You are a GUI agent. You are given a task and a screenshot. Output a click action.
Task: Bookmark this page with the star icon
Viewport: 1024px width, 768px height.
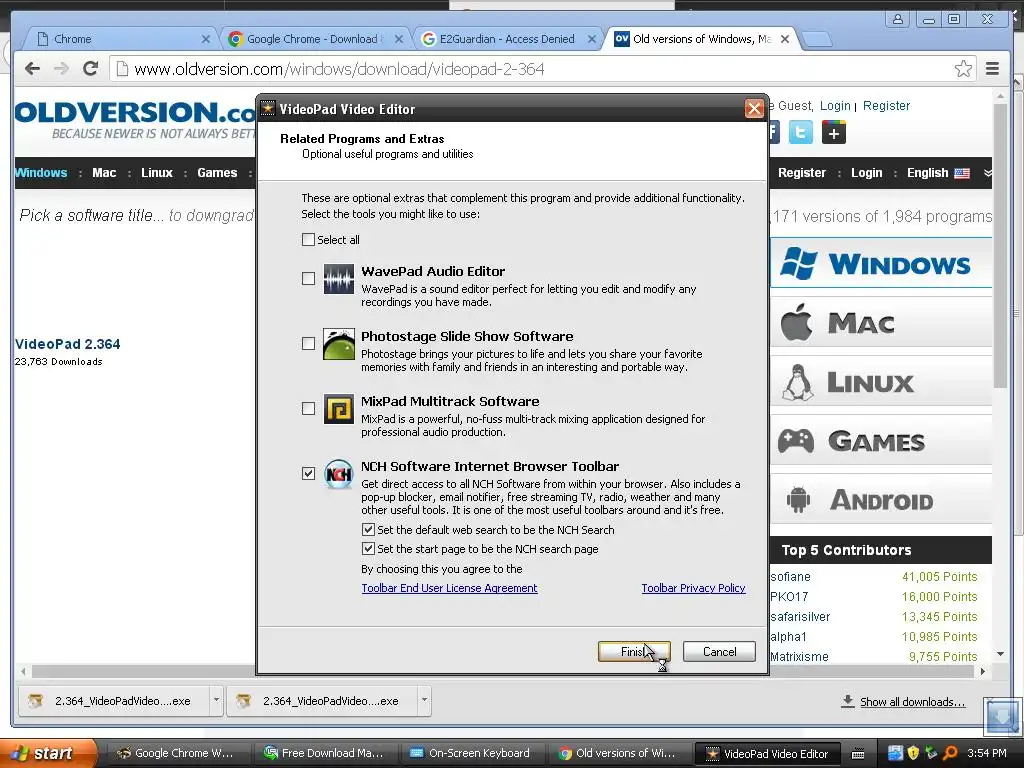[963, 69]
